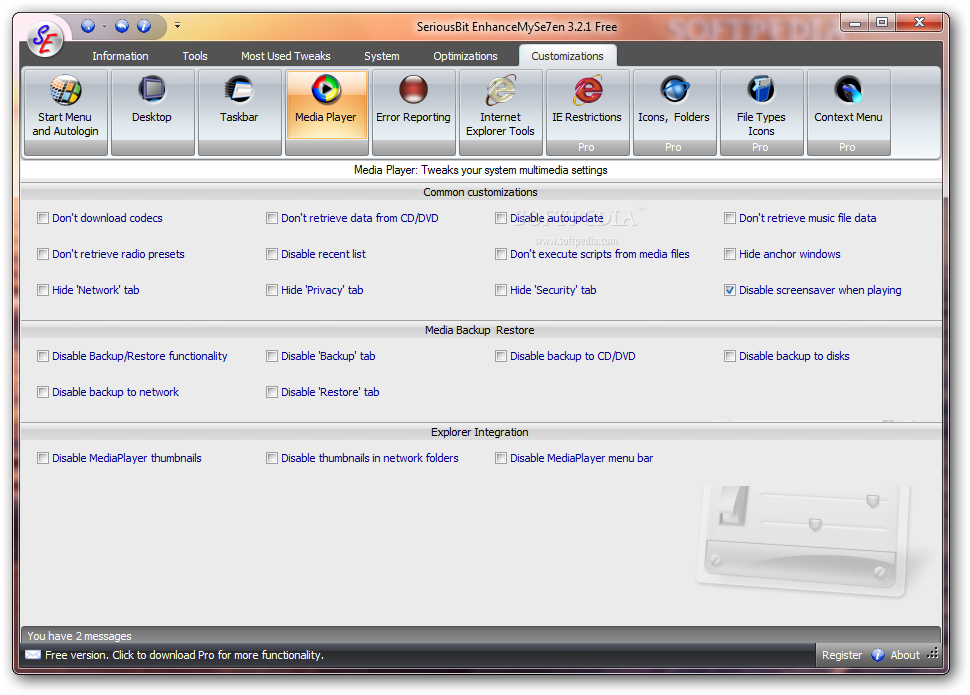Image resolution: width=970 pixels, height=695 pixels.
Task: Check Hide 'Privacy' tab option
Action: point(272,290)
